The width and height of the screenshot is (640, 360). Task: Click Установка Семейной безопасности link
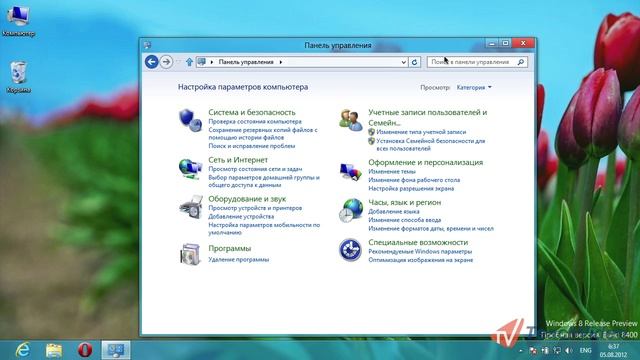click(x=431, y=144)
